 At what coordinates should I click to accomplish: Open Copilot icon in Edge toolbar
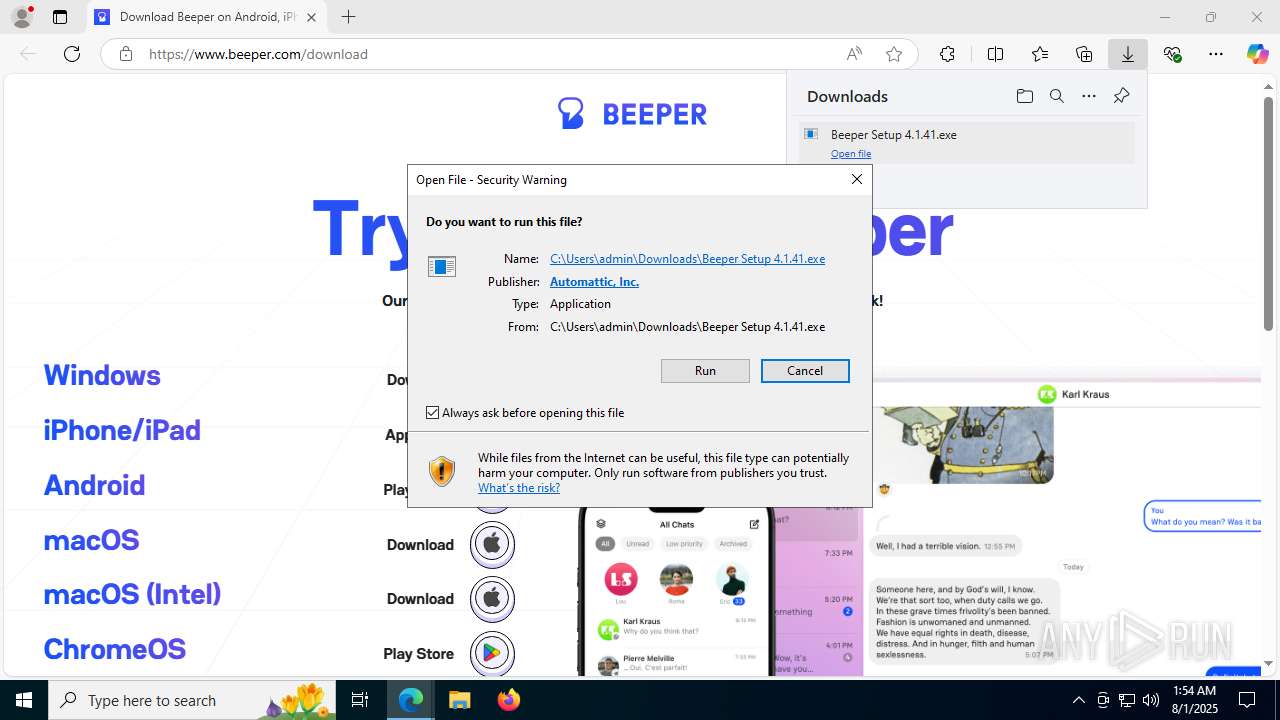[x=1257, y=54]
